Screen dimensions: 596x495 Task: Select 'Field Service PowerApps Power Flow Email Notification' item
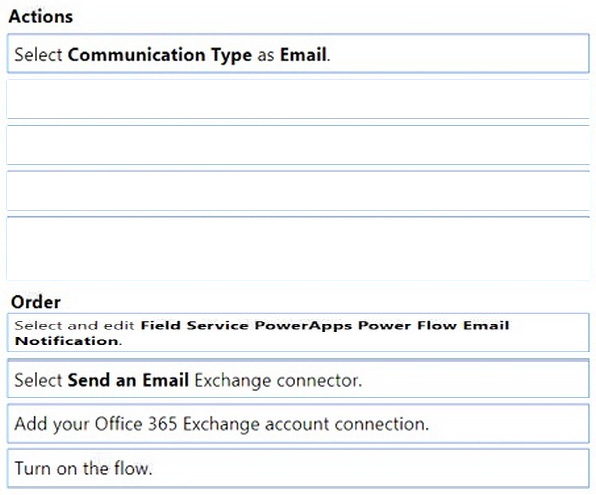[x=298, y=332]
